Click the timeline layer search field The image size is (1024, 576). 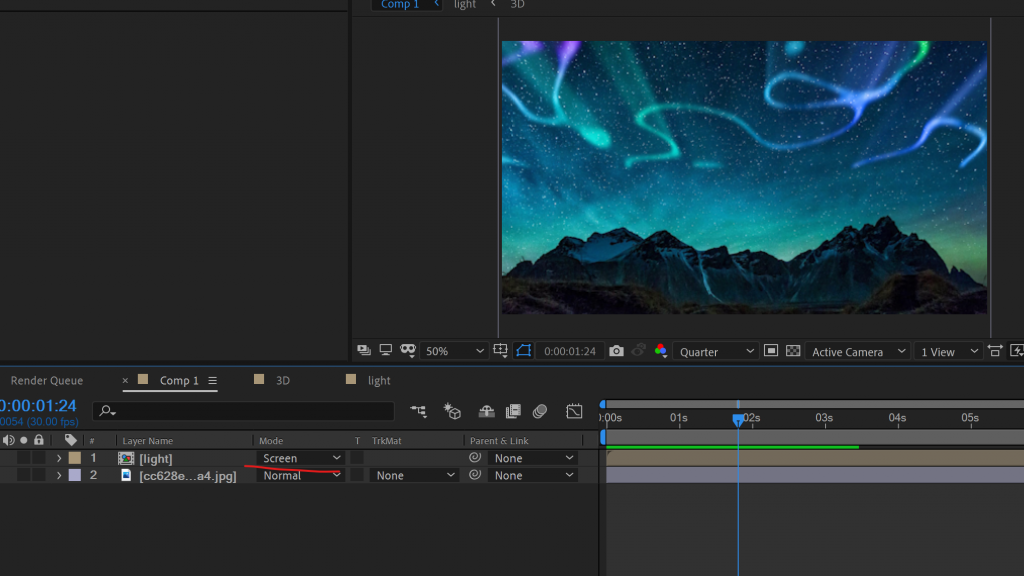pyautogui.click(x=250, y=411)
